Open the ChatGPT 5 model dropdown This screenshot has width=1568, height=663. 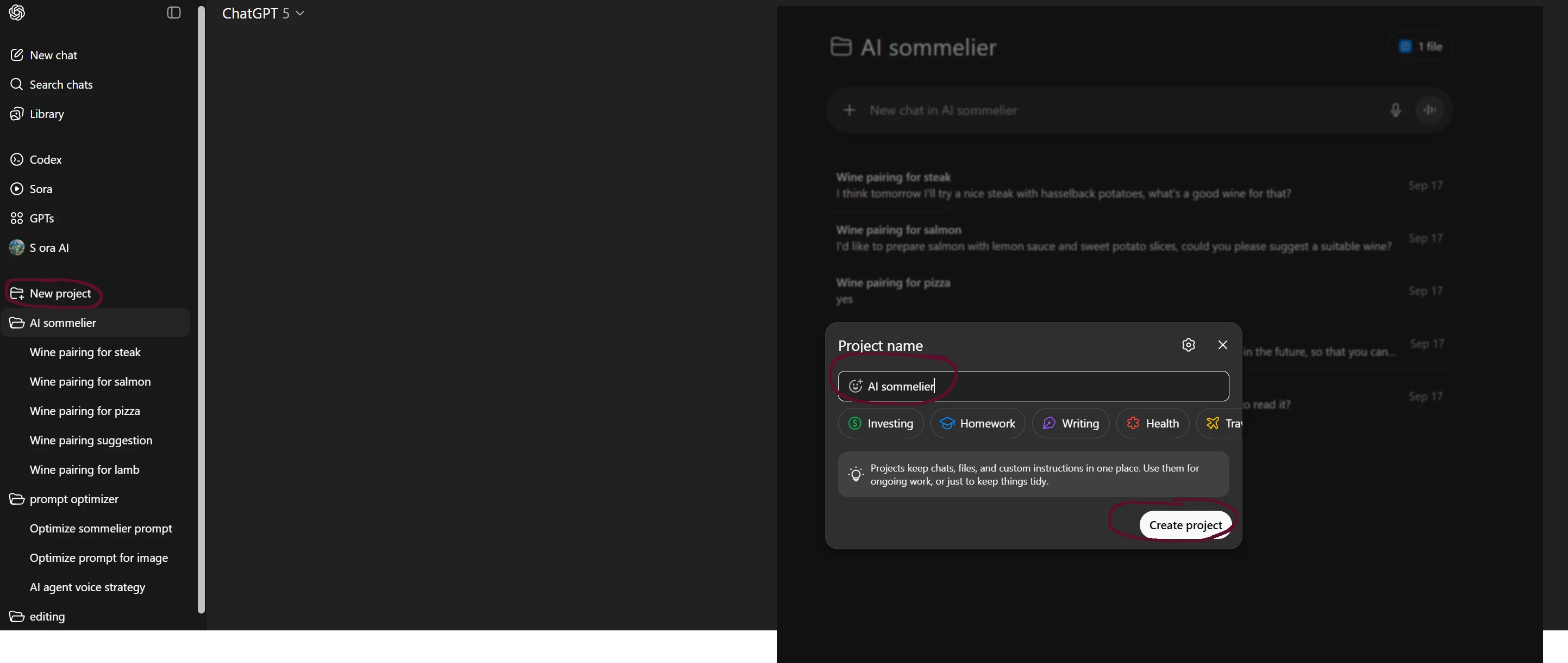click(x=263, y=14)
